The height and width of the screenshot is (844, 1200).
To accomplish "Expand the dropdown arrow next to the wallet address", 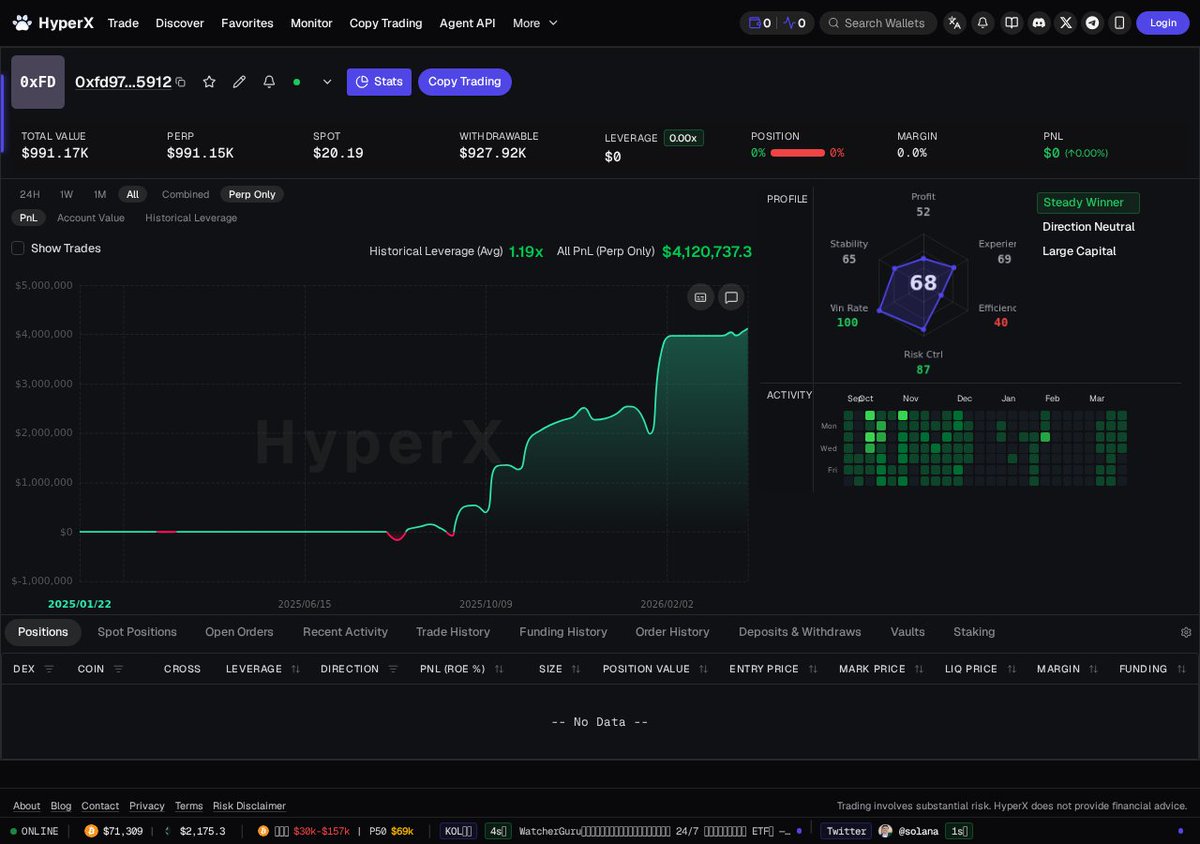I will click(327, 82).
